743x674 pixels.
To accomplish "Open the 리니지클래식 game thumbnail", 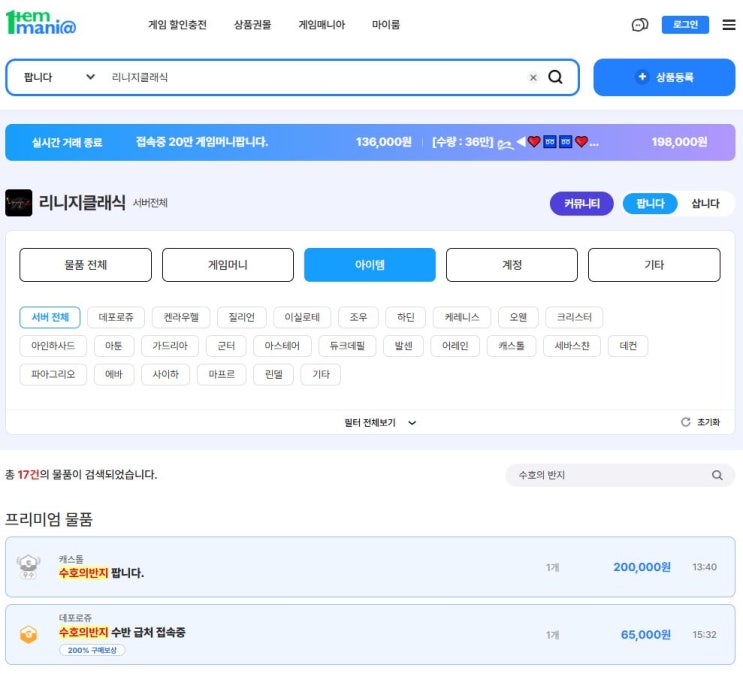I will [x=18, y=202].
